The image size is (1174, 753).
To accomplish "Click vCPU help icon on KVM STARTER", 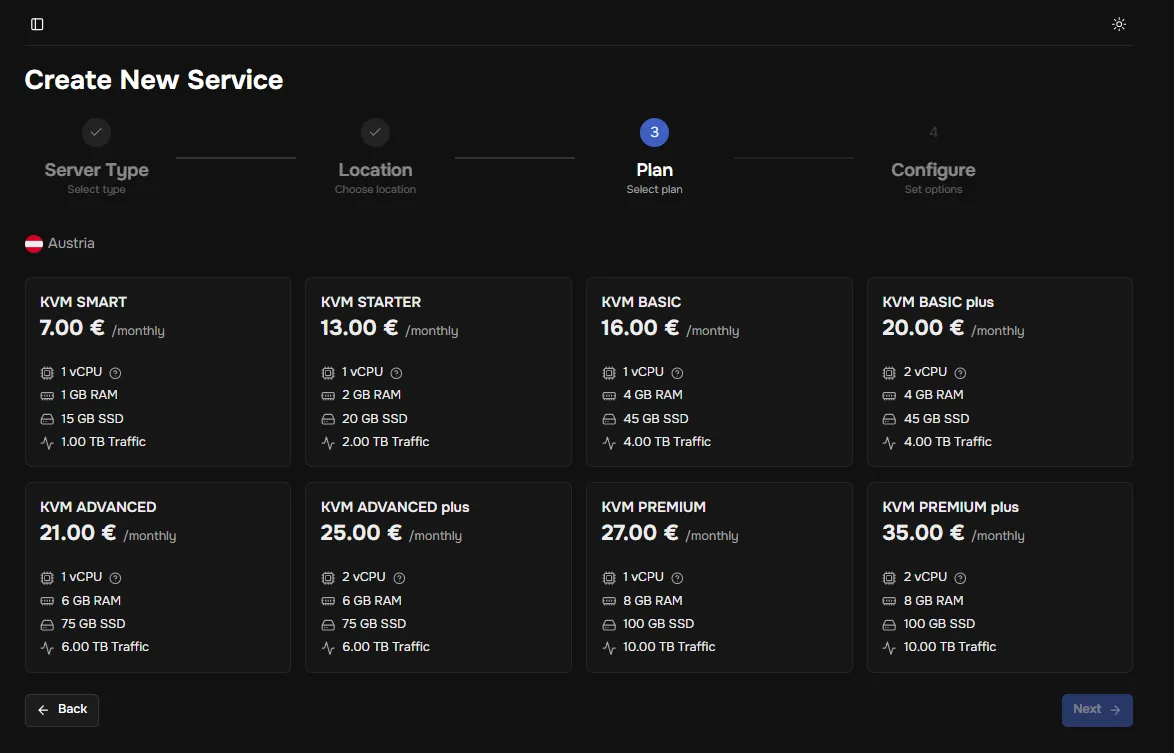I will (396, 372).
